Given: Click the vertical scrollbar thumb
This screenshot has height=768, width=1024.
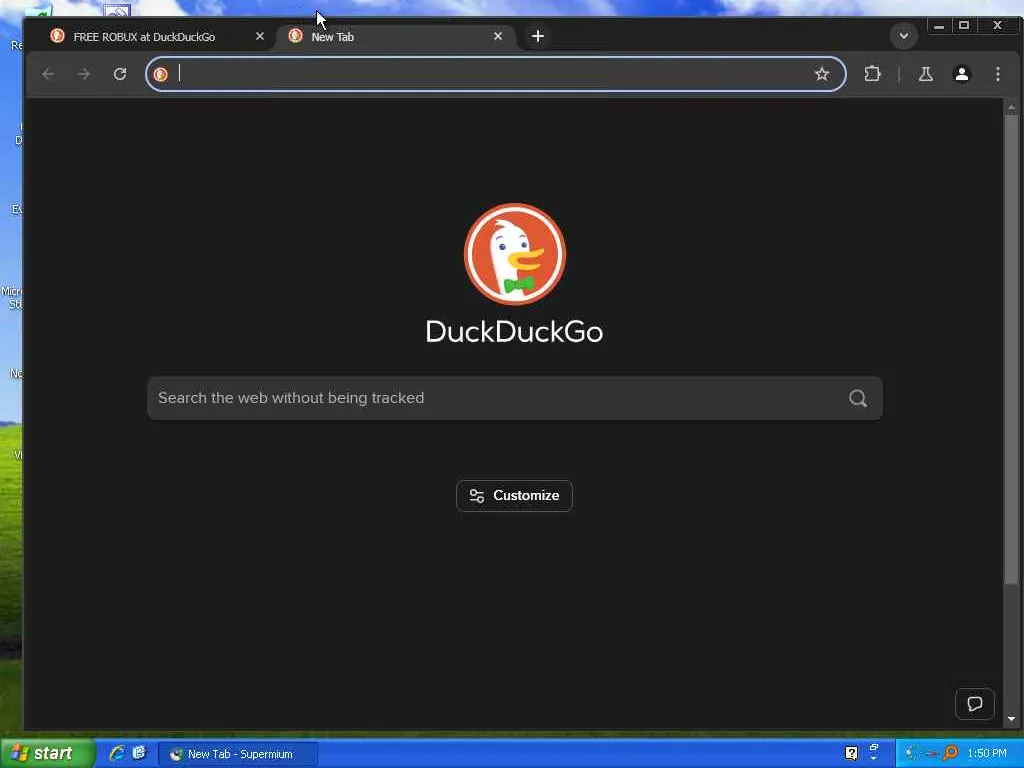Looking at the screenshot, I should point(1011,349).
